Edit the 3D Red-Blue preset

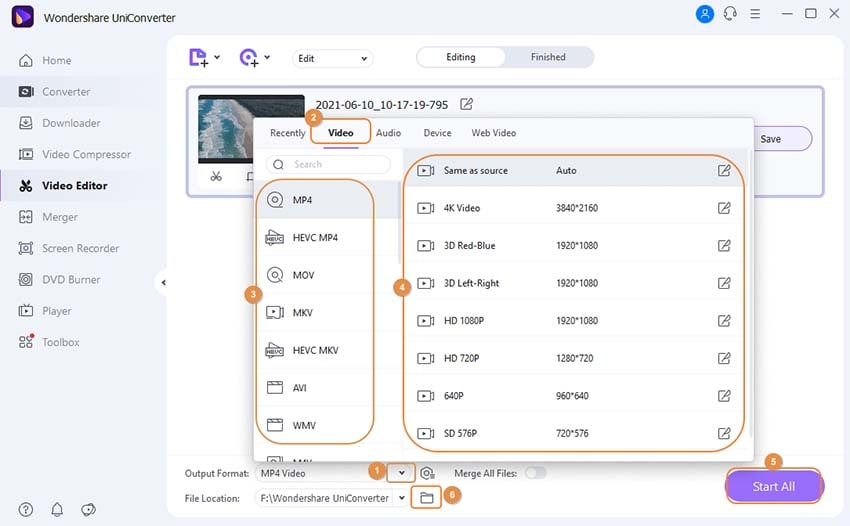724,246
